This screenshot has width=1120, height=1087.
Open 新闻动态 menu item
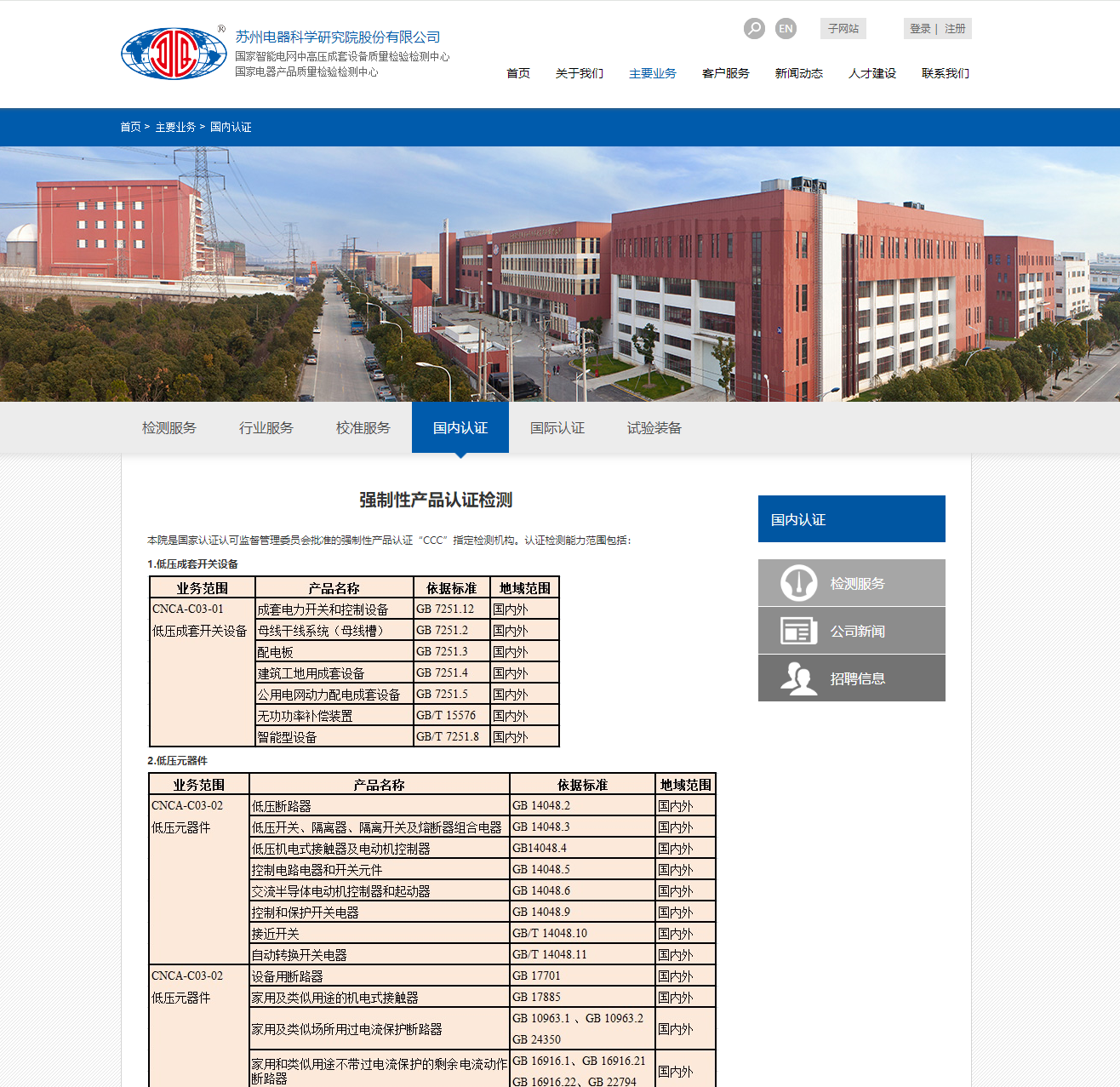(799, 73)
